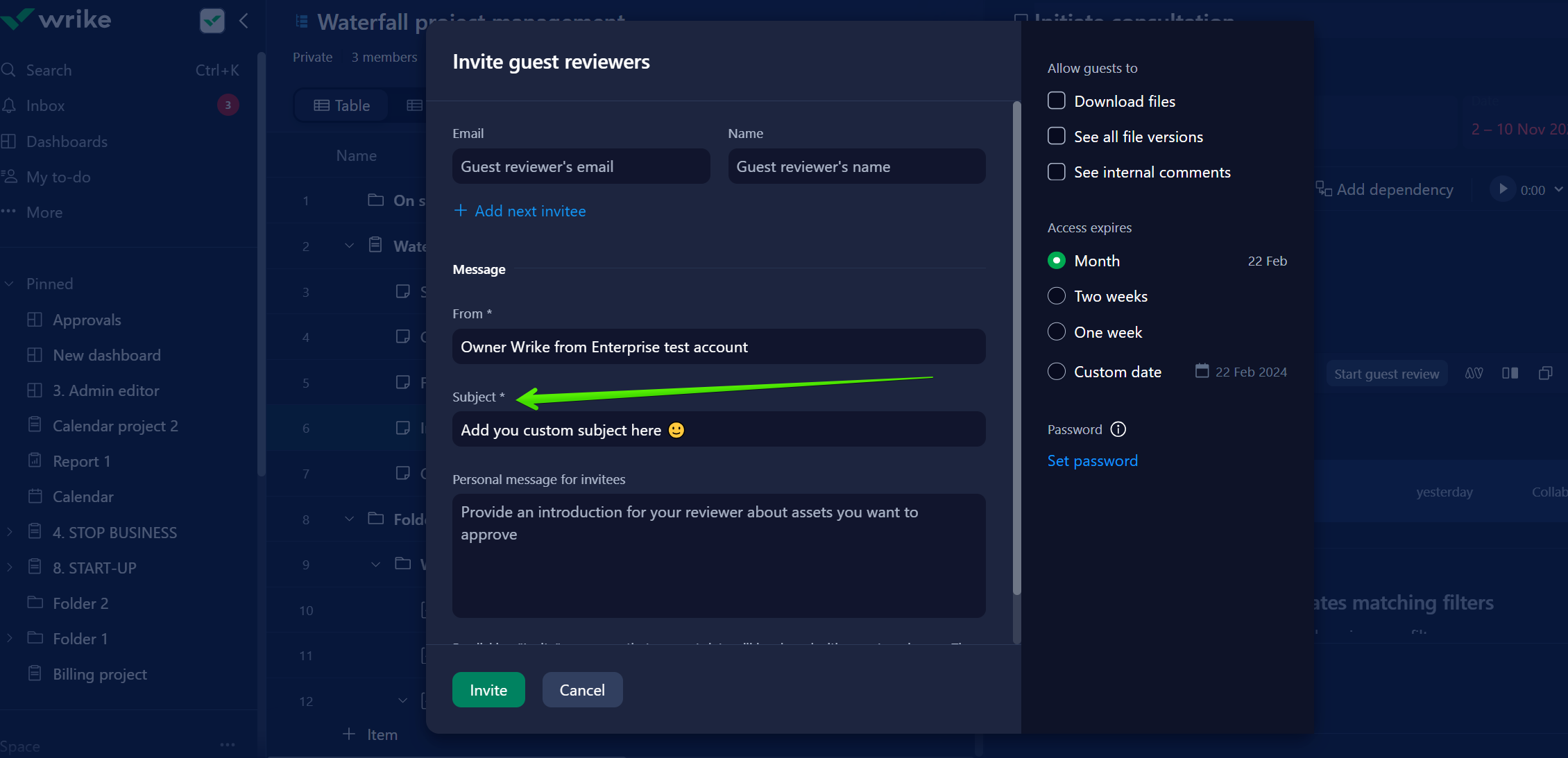
Task: Choose One week access expiry
Action: tap(1056, 332)
